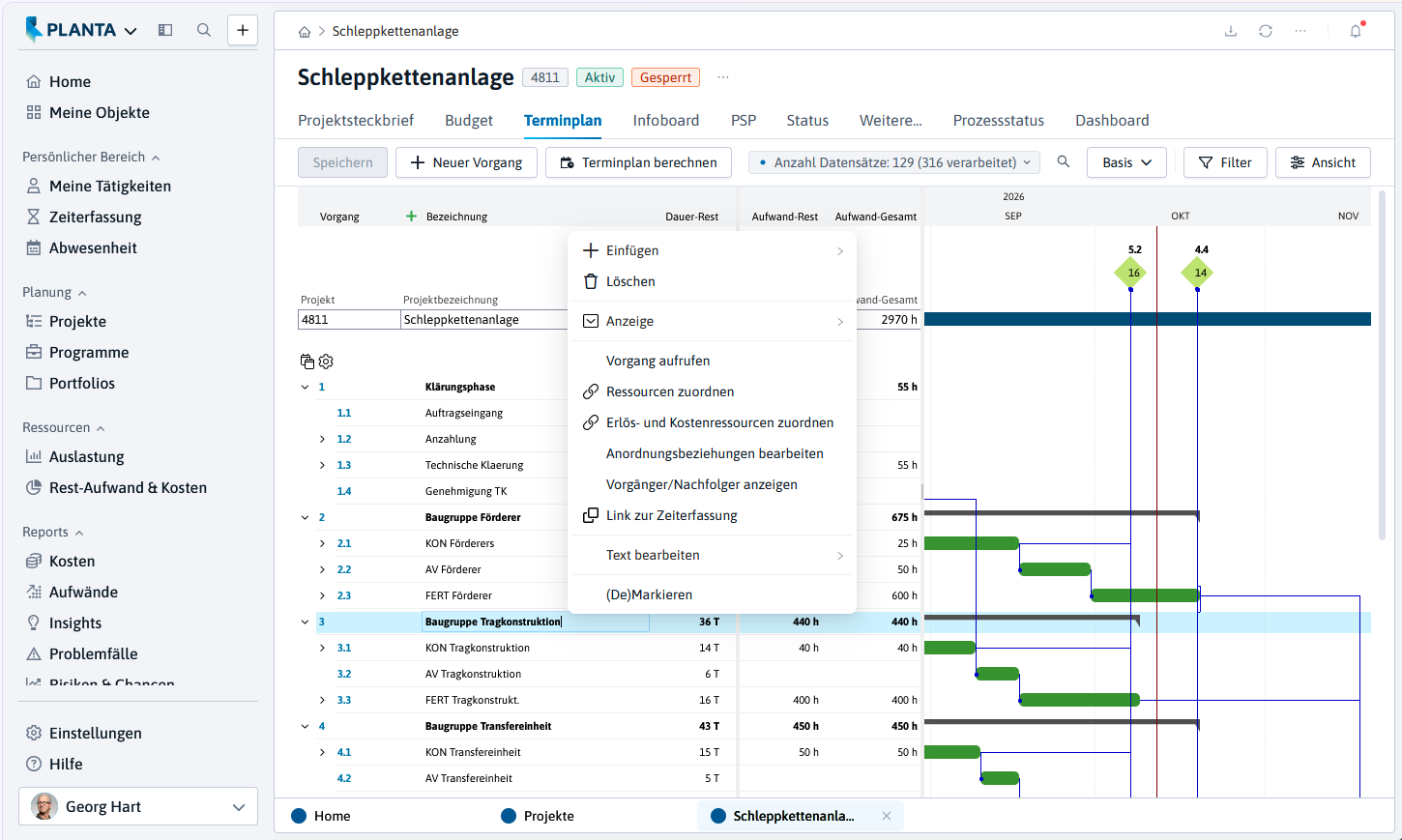Open the Filter button

click(1225, 162)
